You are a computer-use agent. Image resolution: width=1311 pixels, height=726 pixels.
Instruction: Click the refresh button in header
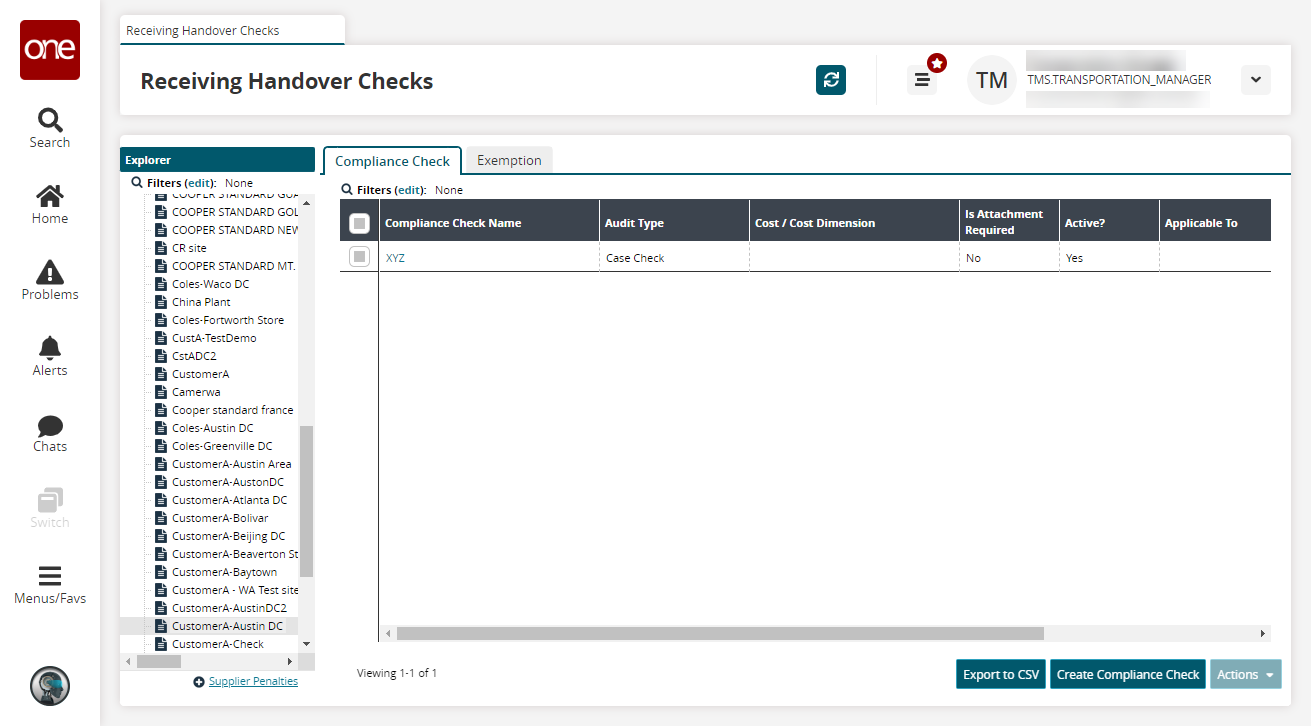831,80
